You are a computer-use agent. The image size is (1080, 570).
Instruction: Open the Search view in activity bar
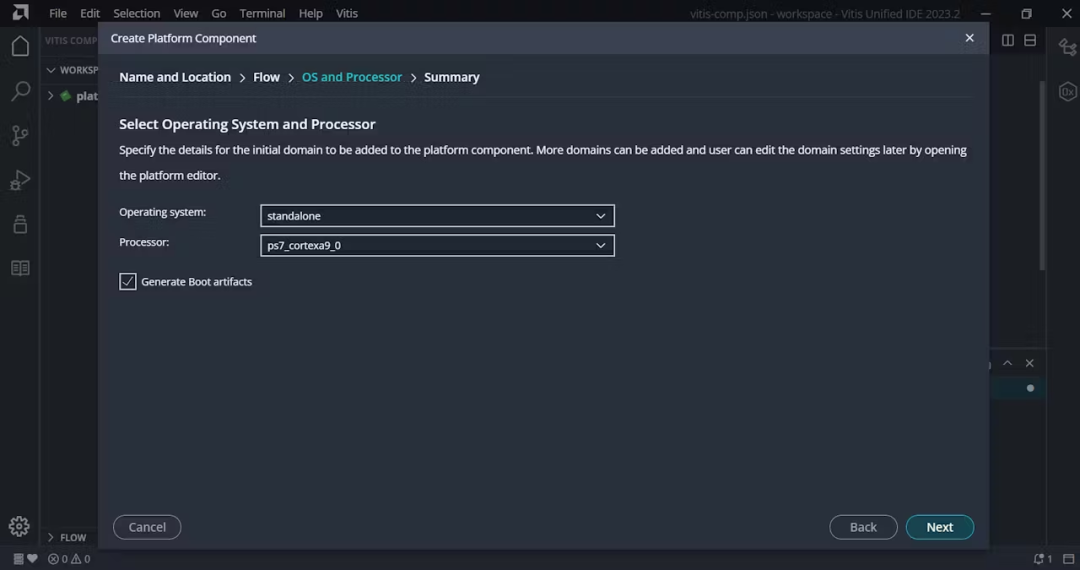pos(21,91)
